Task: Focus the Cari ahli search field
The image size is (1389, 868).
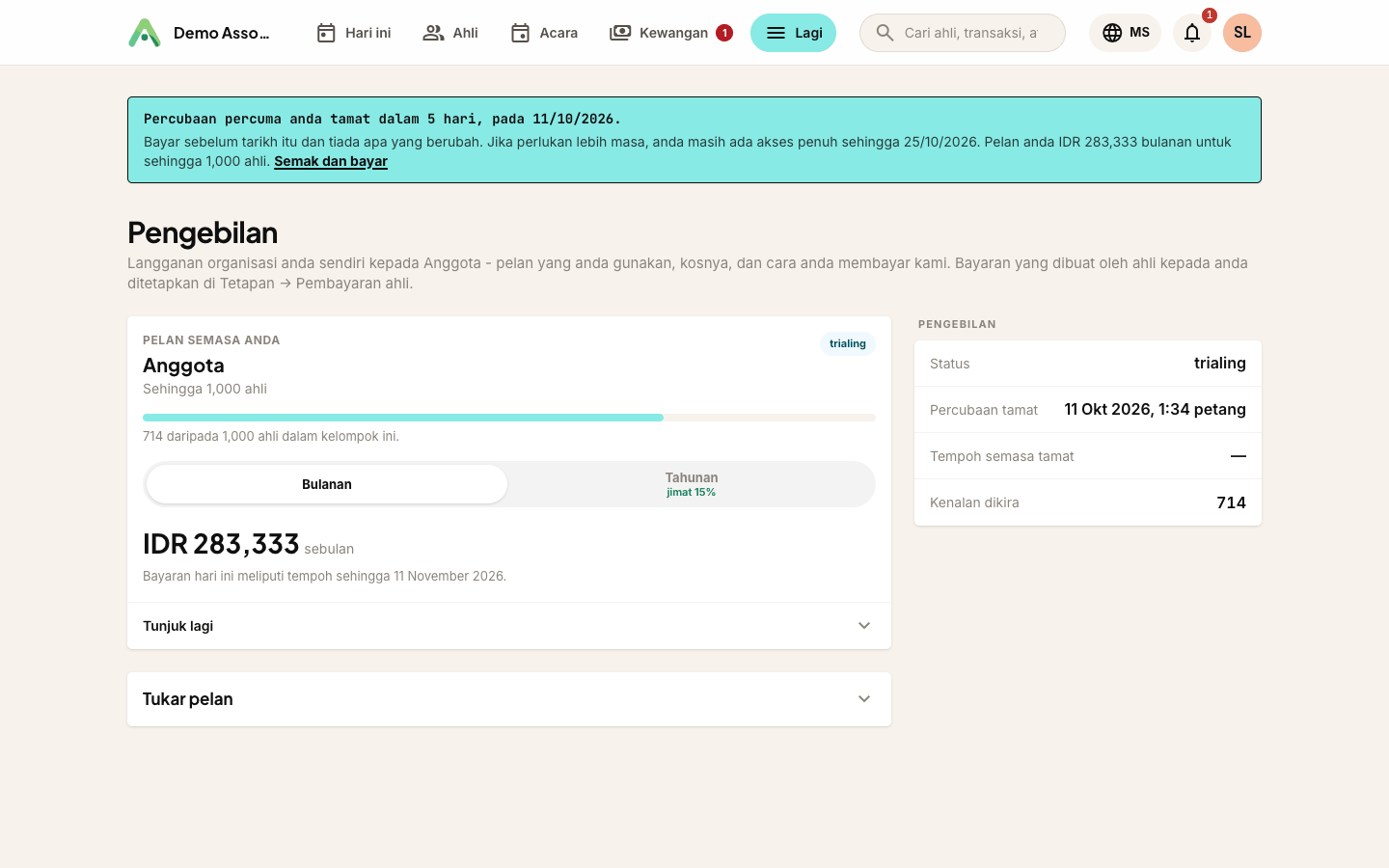Action: coord(963,33)
